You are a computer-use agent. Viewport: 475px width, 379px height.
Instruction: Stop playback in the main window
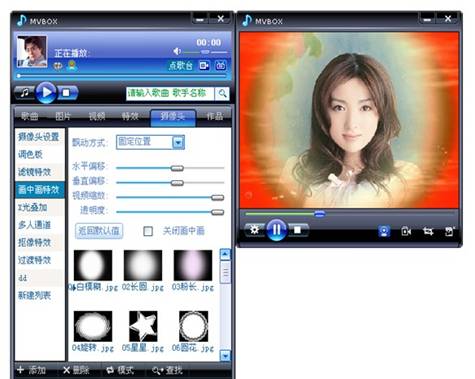(x=67, y=93)
